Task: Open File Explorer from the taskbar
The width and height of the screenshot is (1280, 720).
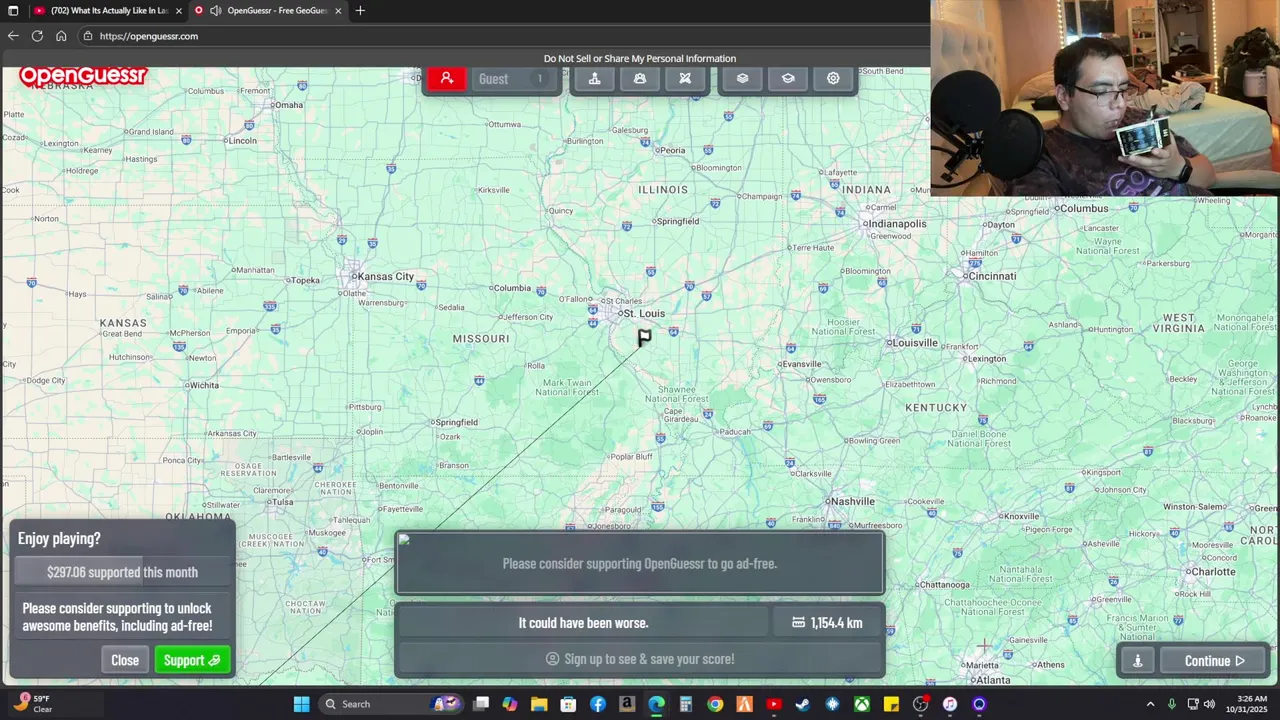Action: (x=539, y=704)
